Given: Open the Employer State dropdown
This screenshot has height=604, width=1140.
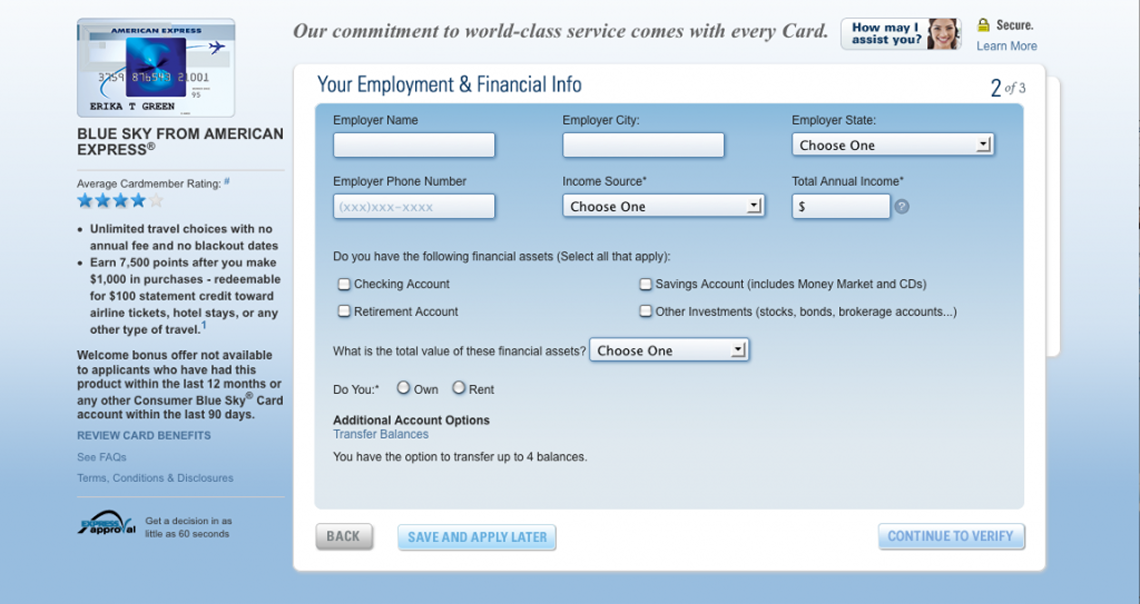Looking at the screenshot, I should coord(893,145).
